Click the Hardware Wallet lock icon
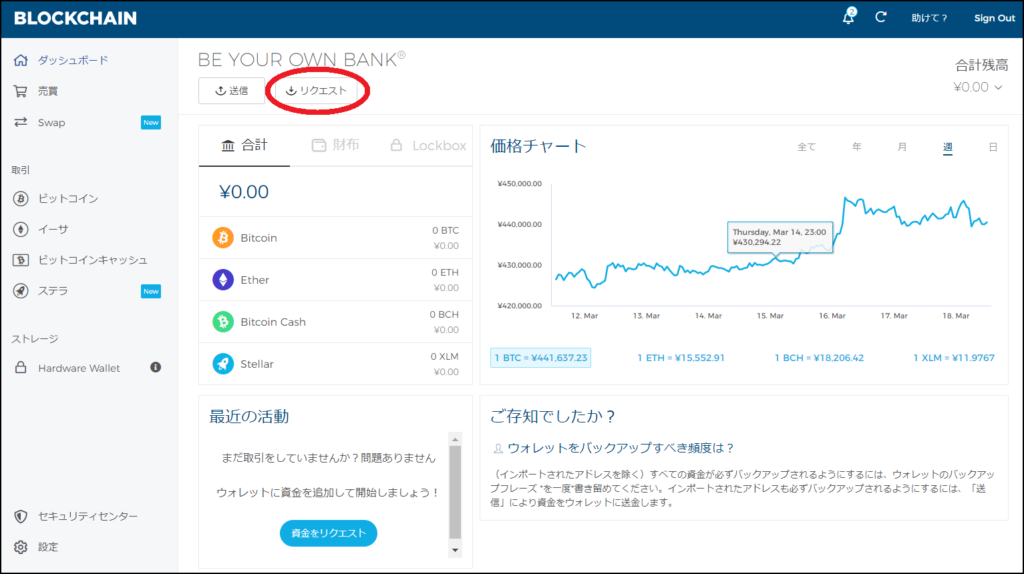The width and height of the screenshot is (1024, 574). pos(21,368)
